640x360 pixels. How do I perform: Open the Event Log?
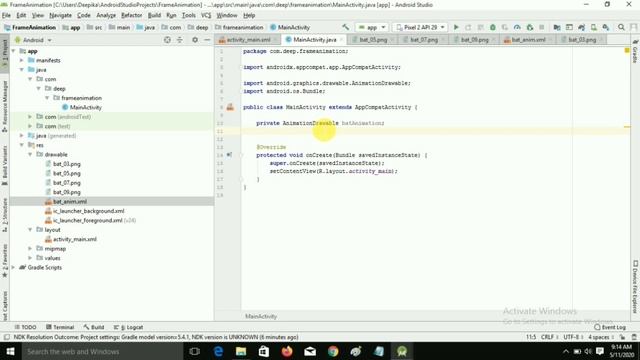pyautogui.click(x=610, y=327)
